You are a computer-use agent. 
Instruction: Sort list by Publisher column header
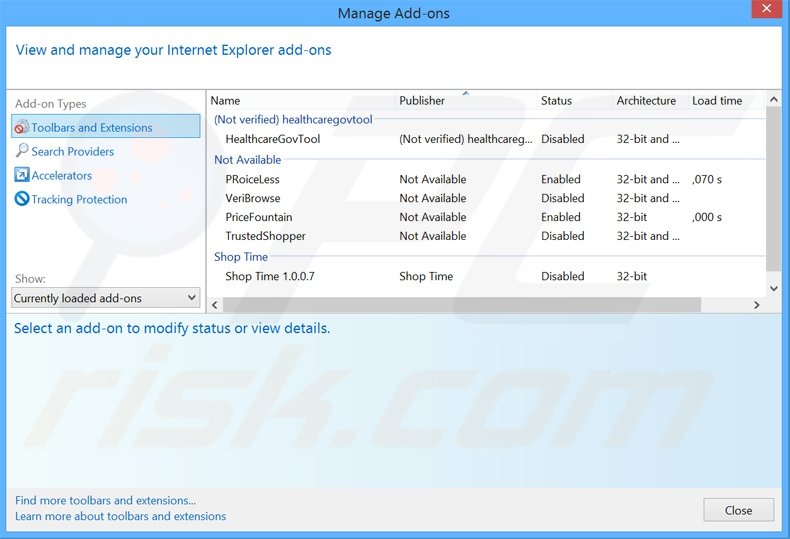467,100
